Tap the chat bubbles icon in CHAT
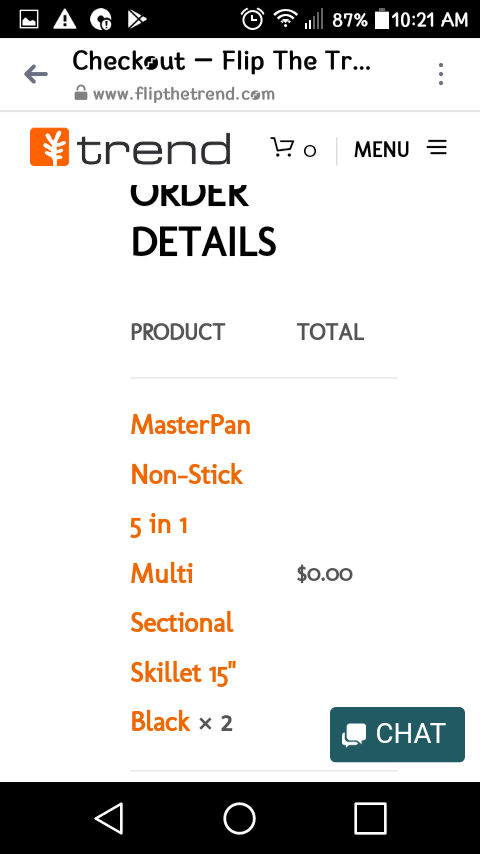Image resolution: width=480 pixels, height=854 pixels. coord(354,735)
